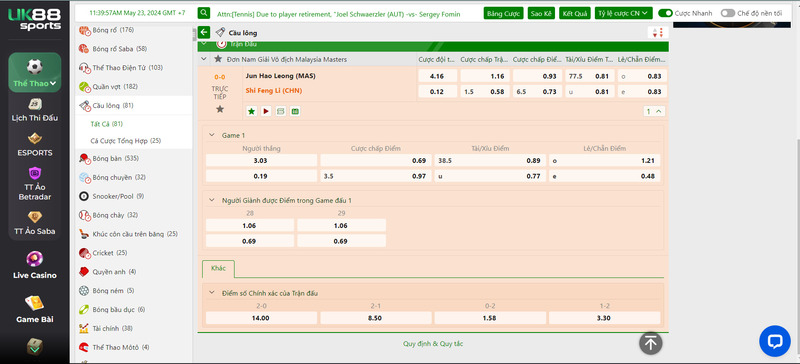
Task: Open the live chat bubble
Action: tap(774, 341)
